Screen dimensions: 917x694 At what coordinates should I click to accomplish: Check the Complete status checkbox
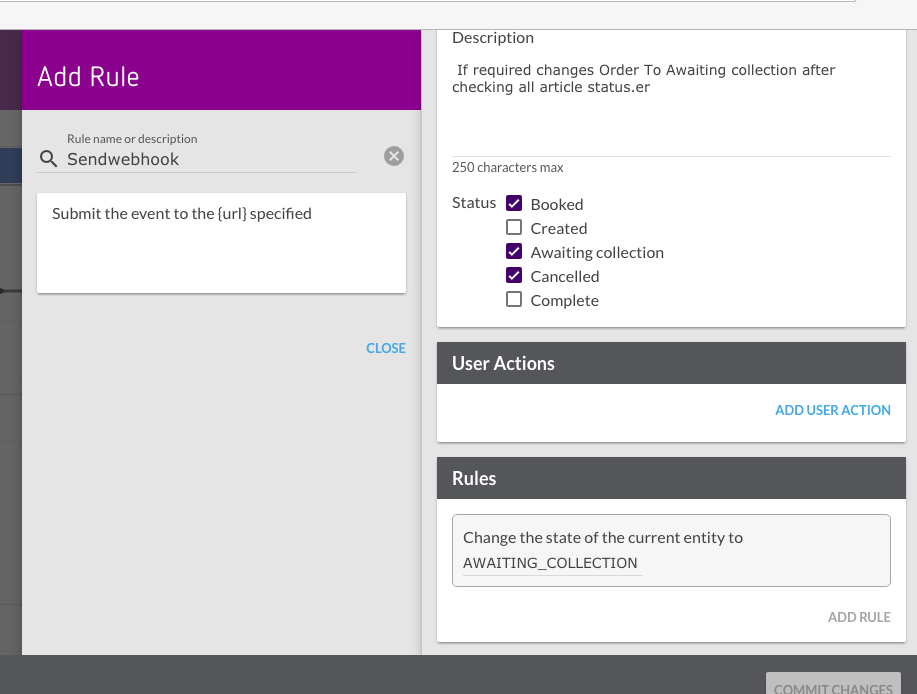point(514,300)
